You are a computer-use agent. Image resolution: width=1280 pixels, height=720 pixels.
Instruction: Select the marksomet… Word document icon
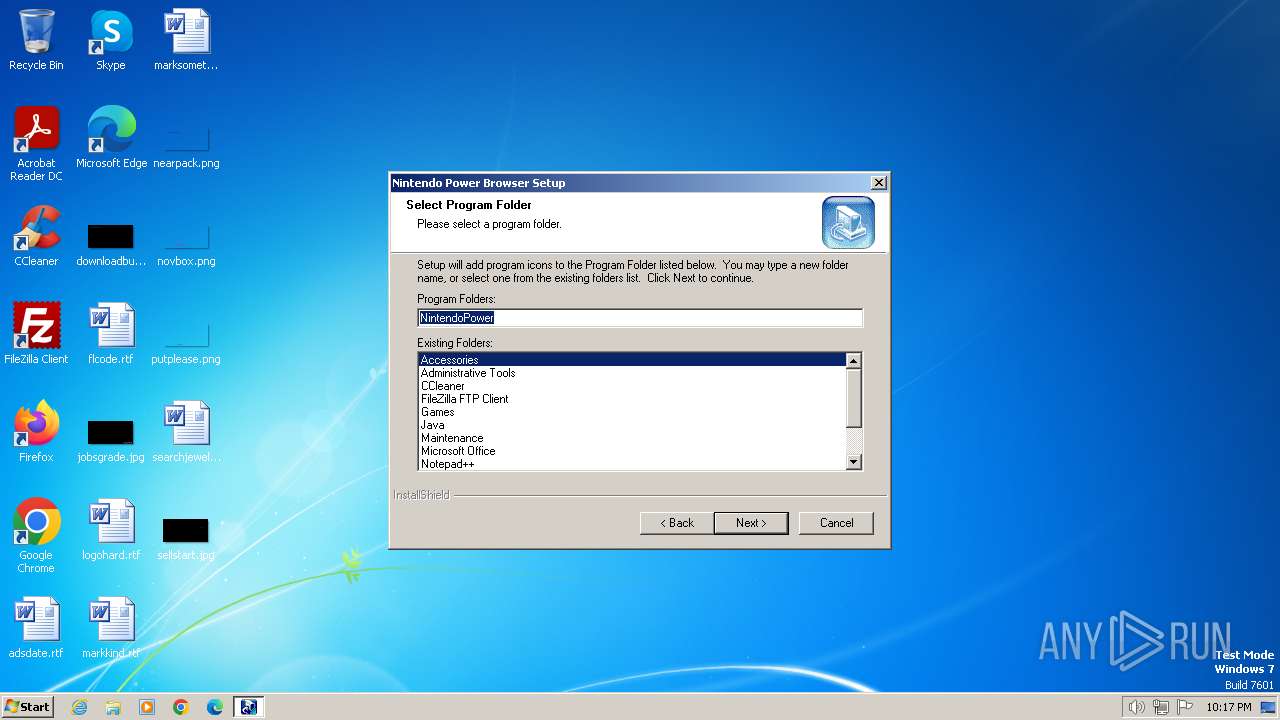tap(186, 40)
